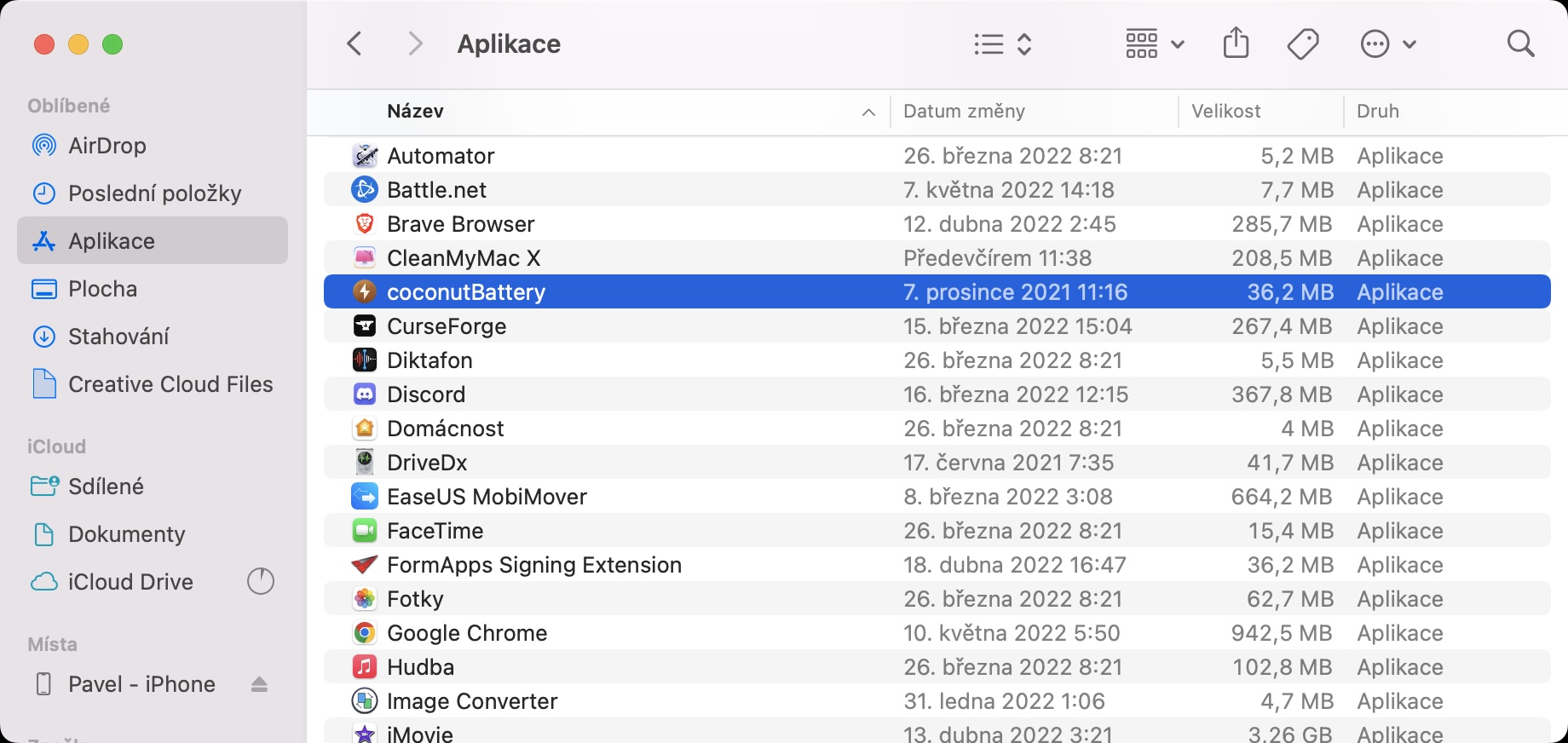Open the more actions ellipsis menu
Image resolution: width=1568 pixels, height=743 pixels.
[x=1387, y=43]
